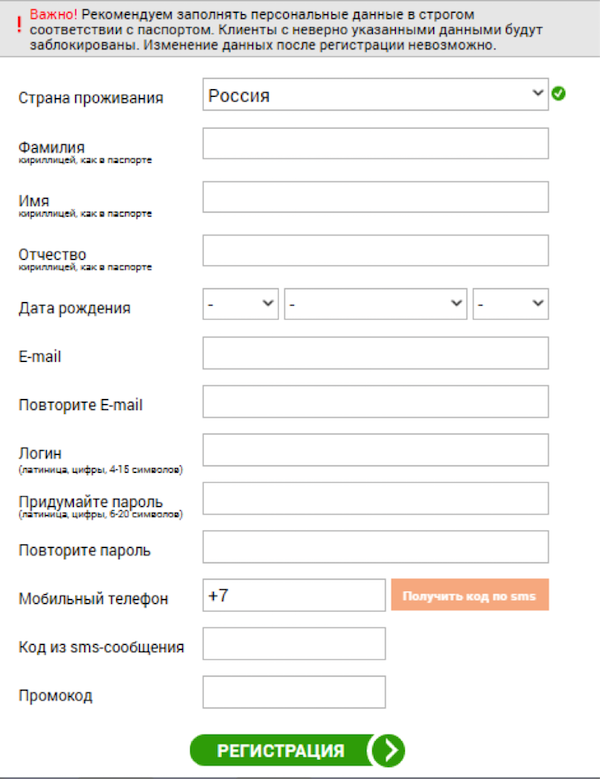Click the Код из sms-сообщения field

(294, 644)
